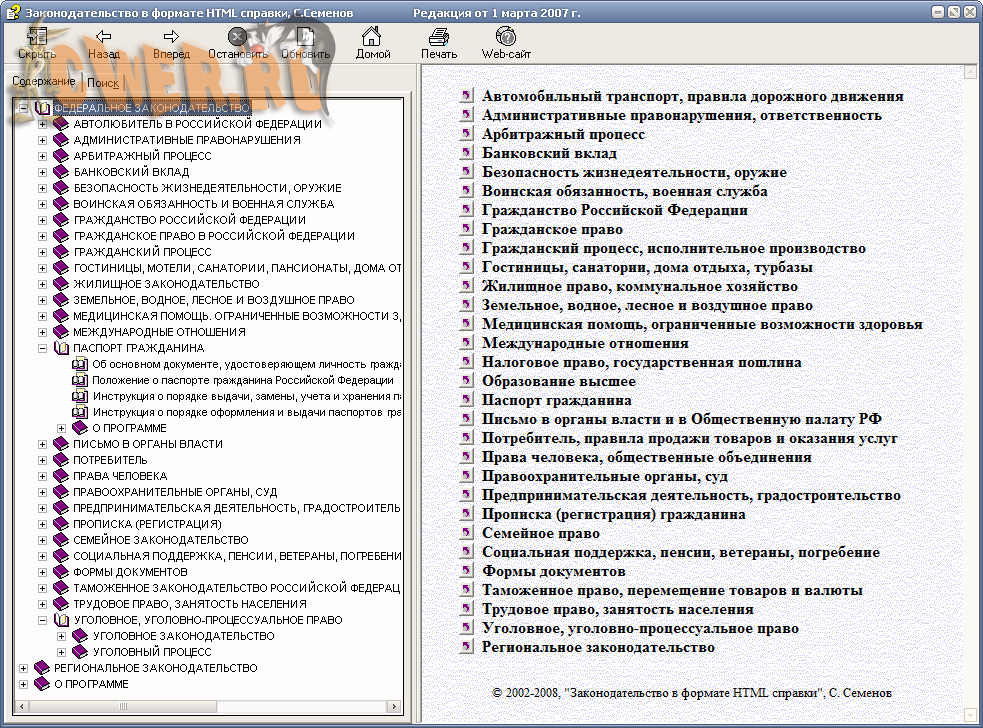Select ТРУДОВОЕ ПРАВО, ЗАНЯТОСТЬ НАСЕЛЕНИЯ tree item
983x728 pixels.
tap(189, 604)
